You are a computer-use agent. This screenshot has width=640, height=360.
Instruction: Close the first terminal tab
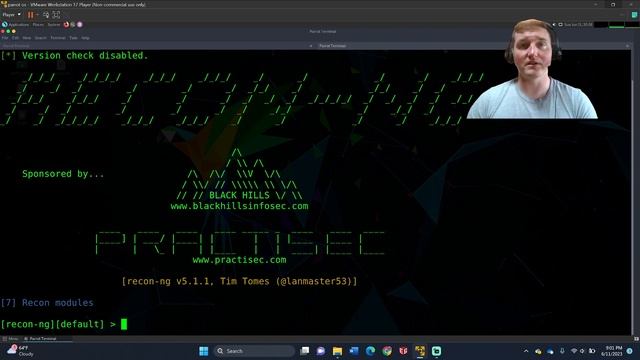(x=311, y=46)
